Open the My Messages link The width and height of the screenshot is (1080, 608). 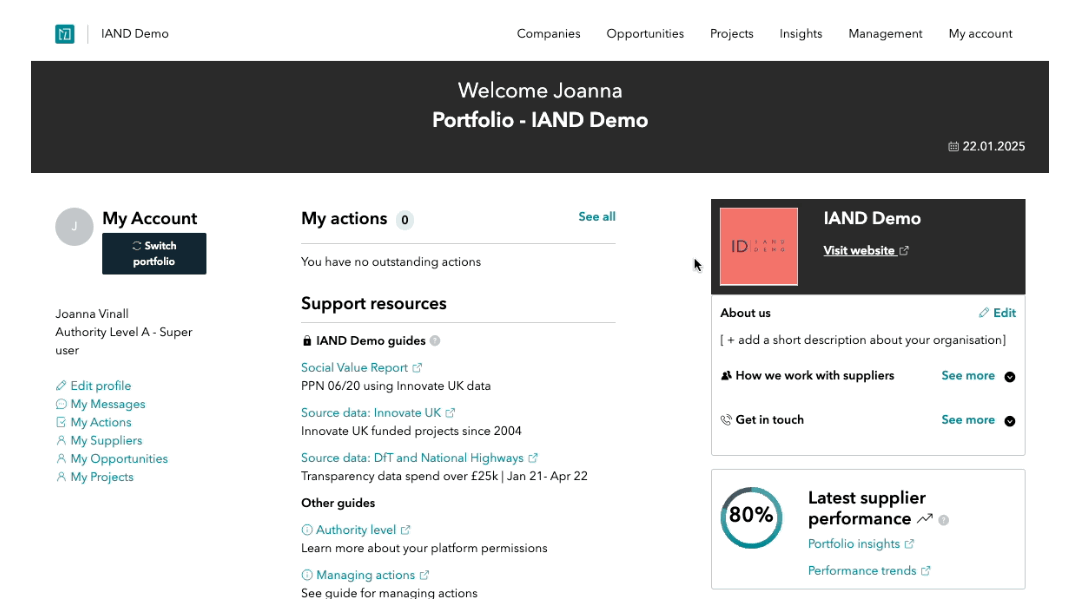click(x=107, y=404)
